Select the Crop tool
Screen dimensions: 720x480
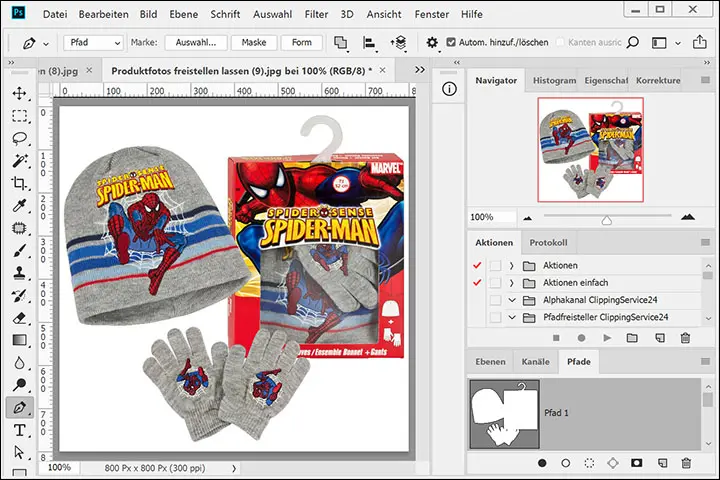coord(19,183)
